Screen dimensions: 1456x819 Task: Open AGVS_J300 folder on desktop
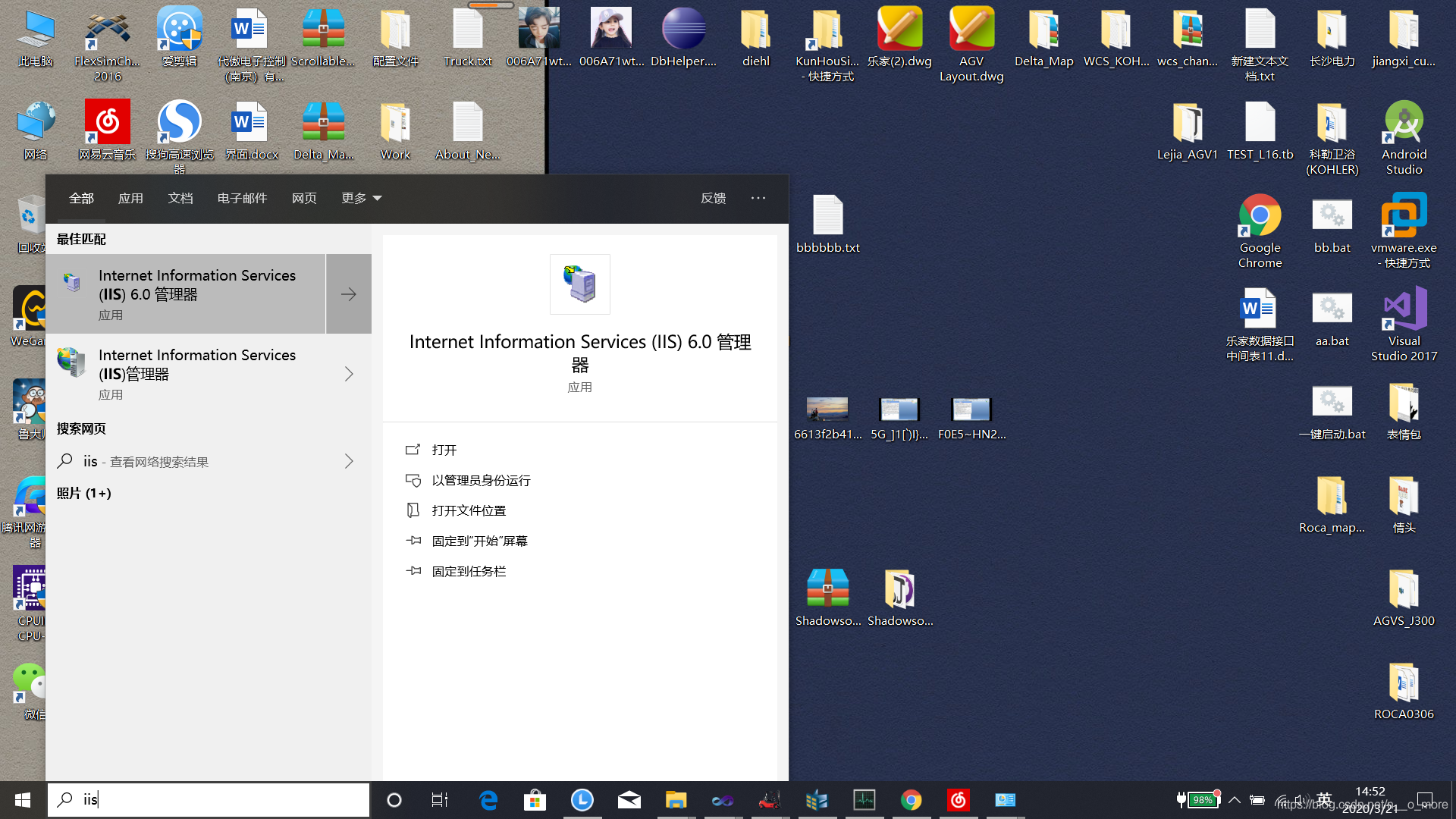point(1404,597)
